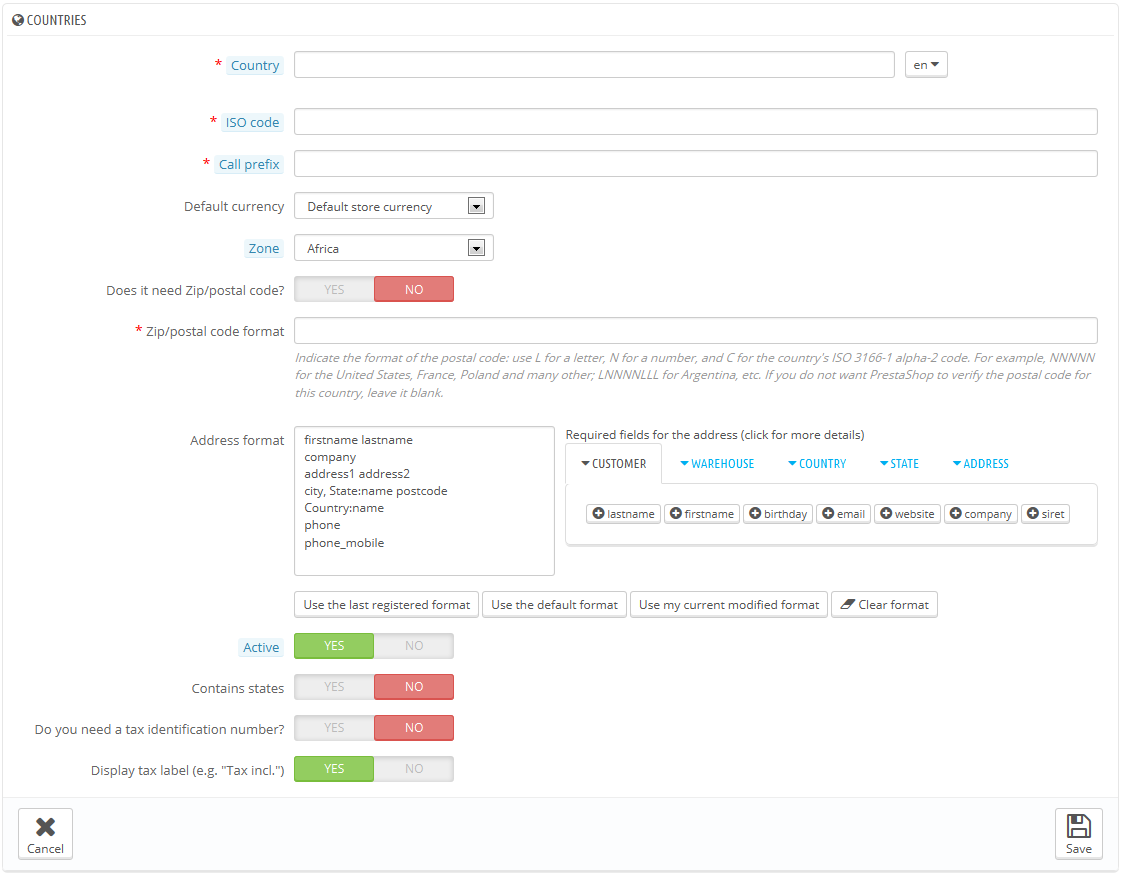The height and width of the screenshot is (879, 1124).
Task: Click plus icon on birthday field tag
Action: pyautogui.click(x=755, y=513)
